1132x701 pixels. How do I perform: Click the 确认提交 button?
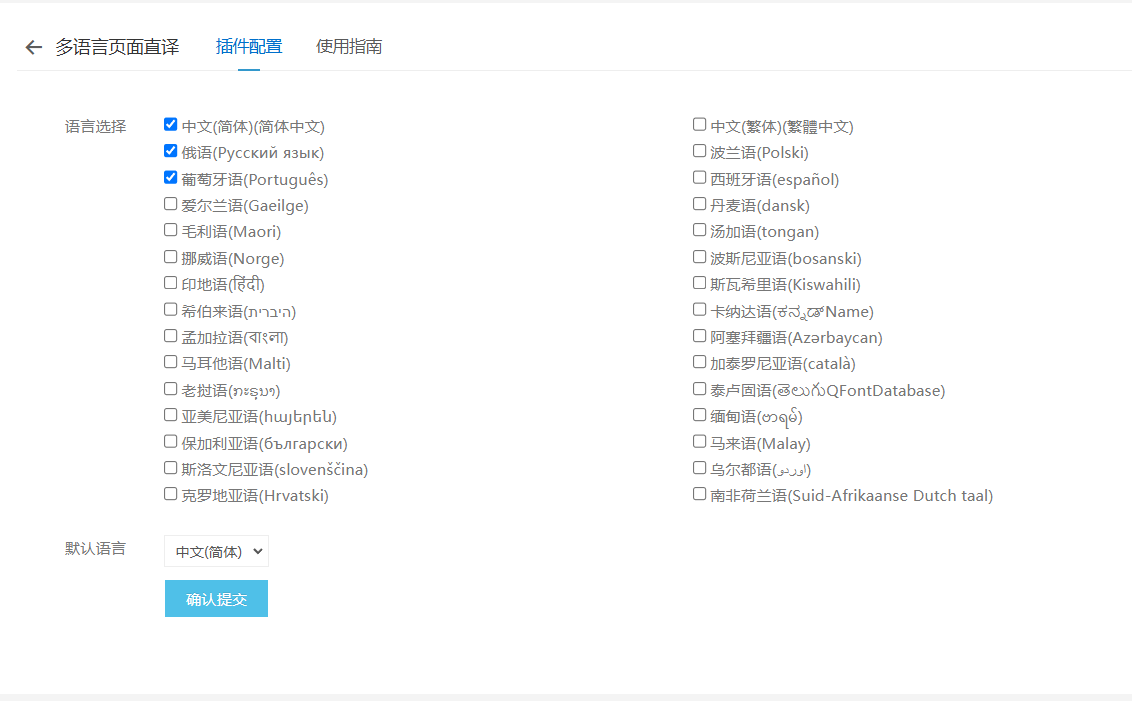tap(216, 599)
